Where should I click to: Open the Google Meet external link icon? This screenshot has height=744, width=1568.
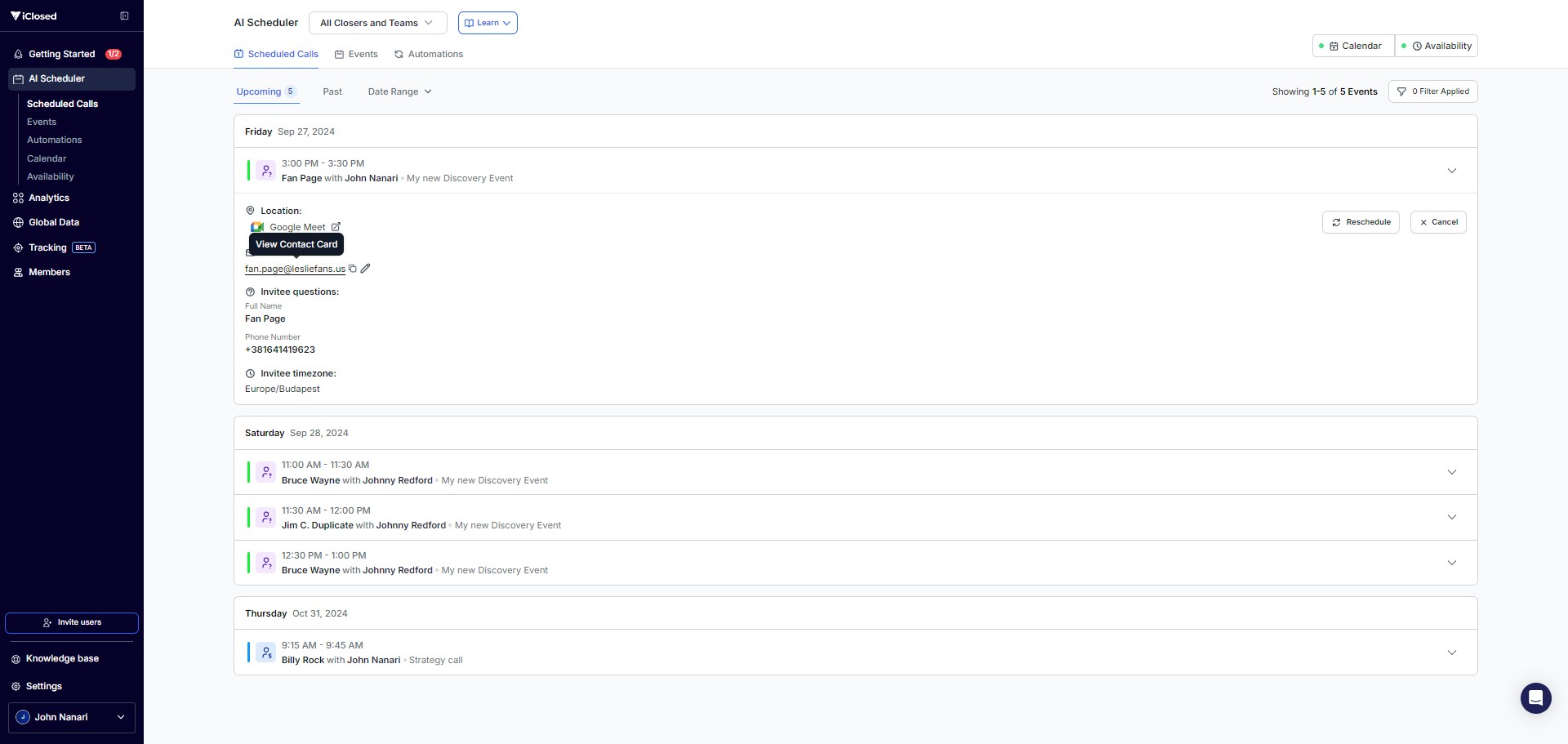pyautogui.click(x=336, y=227)
